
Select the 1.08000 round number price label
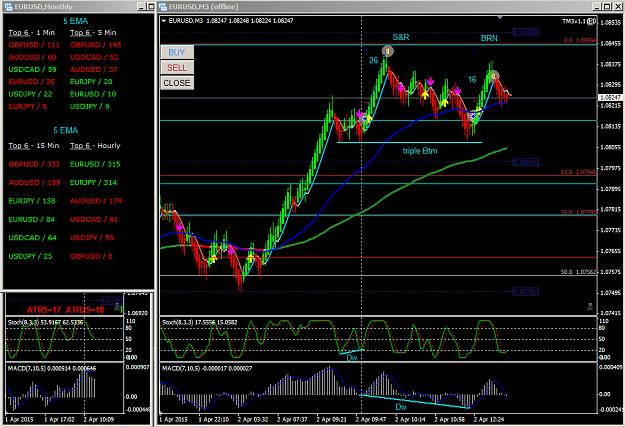[526, 162]
